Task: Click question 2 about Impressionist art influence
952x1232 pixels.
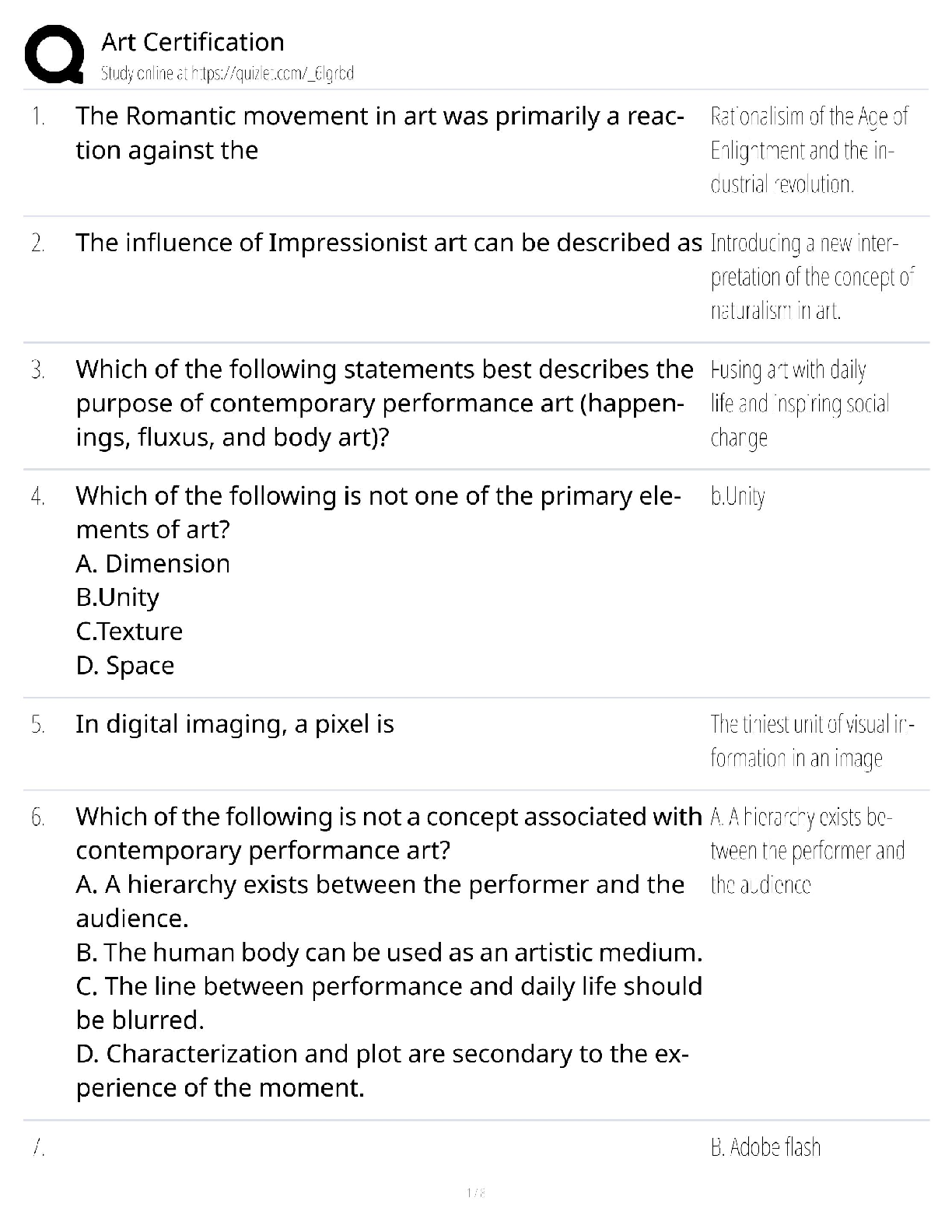Action: (389, 243)
